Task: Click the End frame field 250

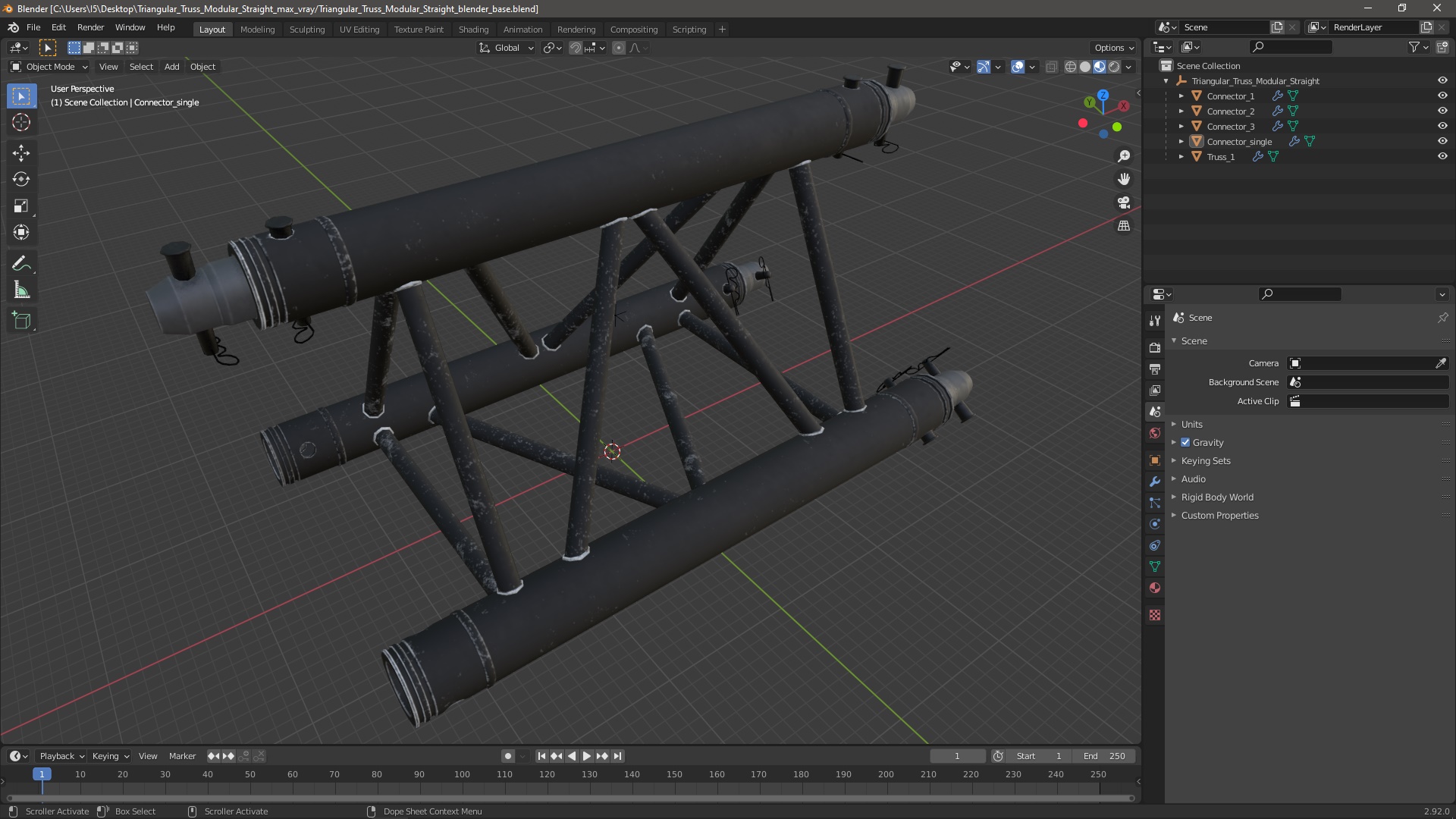Action: click(x=1104, y=756)
